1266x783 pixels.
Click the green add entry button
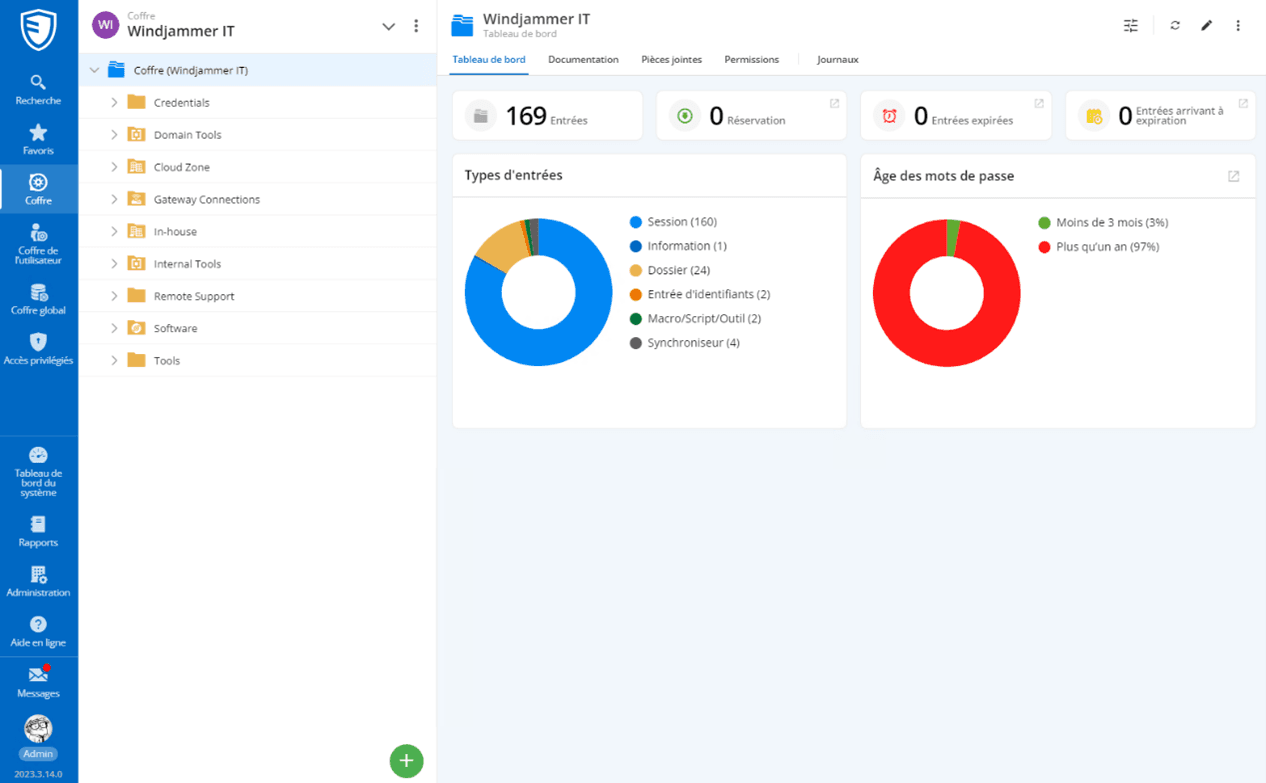[406, 761]
